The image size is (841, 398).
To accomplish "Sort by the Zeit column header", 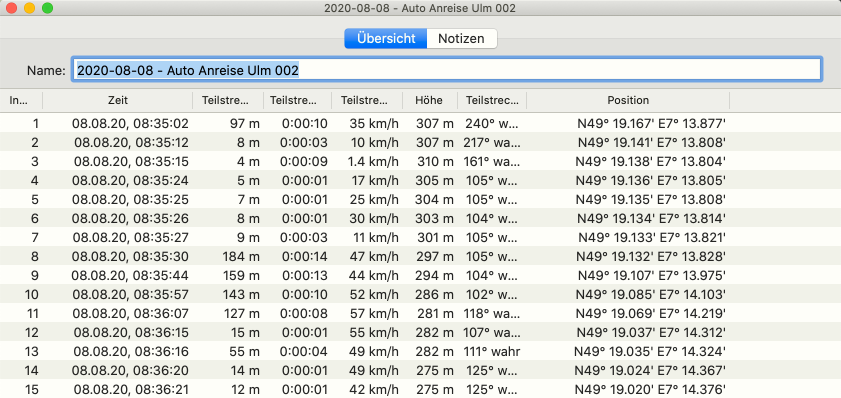I will coord(117,100).
